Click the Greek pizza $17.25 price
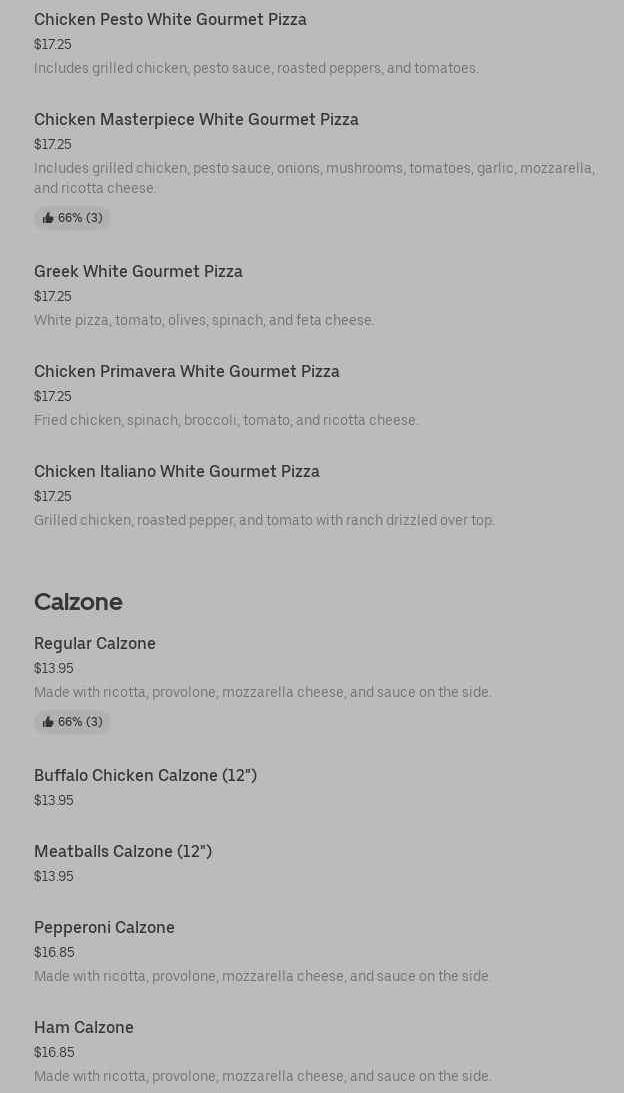Image resolution: width=624 pixels, height=1093 pixels. click(53, 297)
